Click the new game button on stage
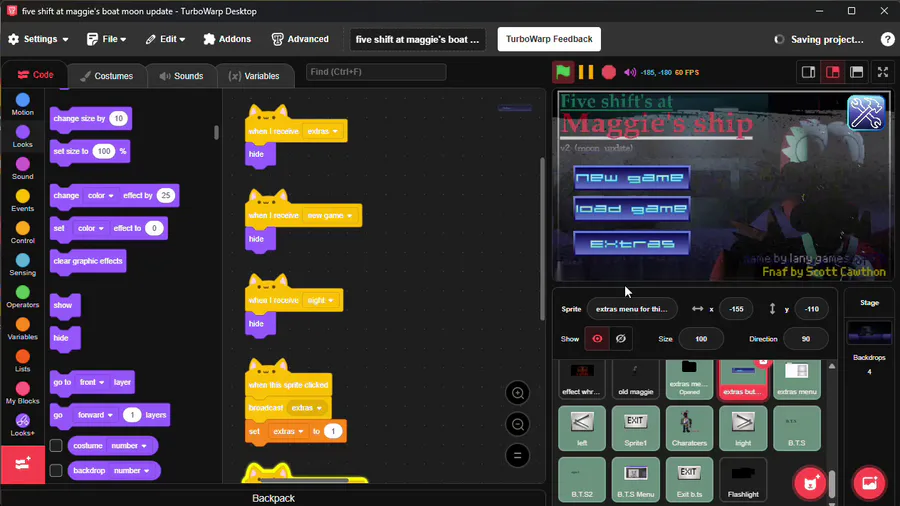 (631, 177)
